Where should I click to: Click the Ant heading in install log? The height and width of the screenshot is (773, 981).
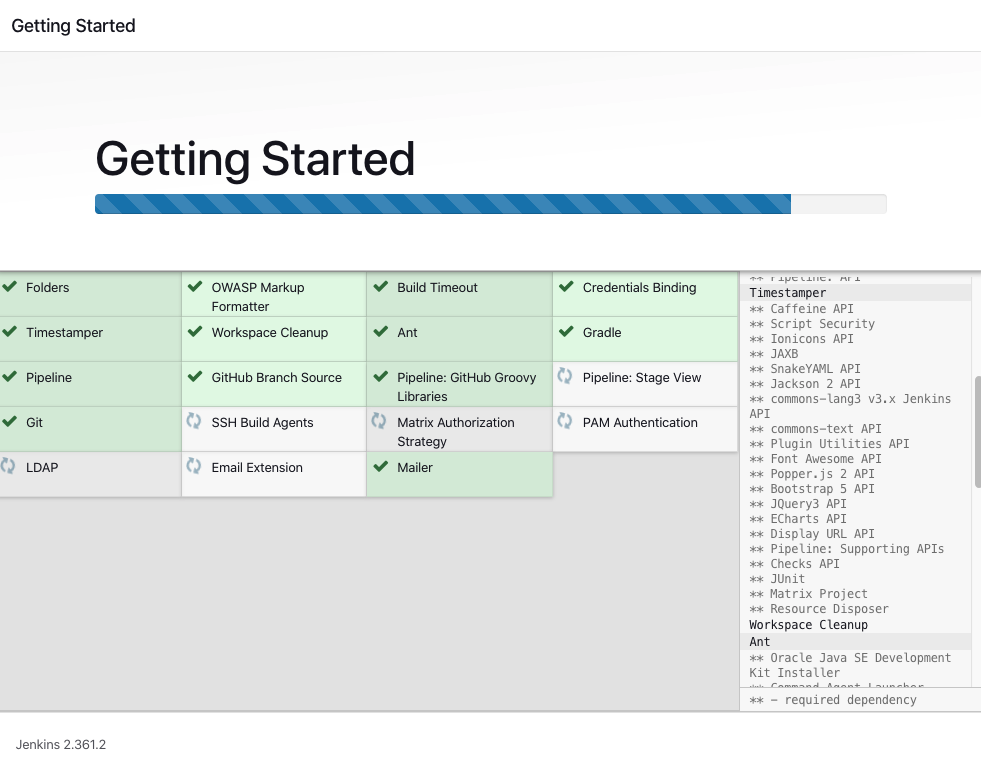[x=760, y=642]
